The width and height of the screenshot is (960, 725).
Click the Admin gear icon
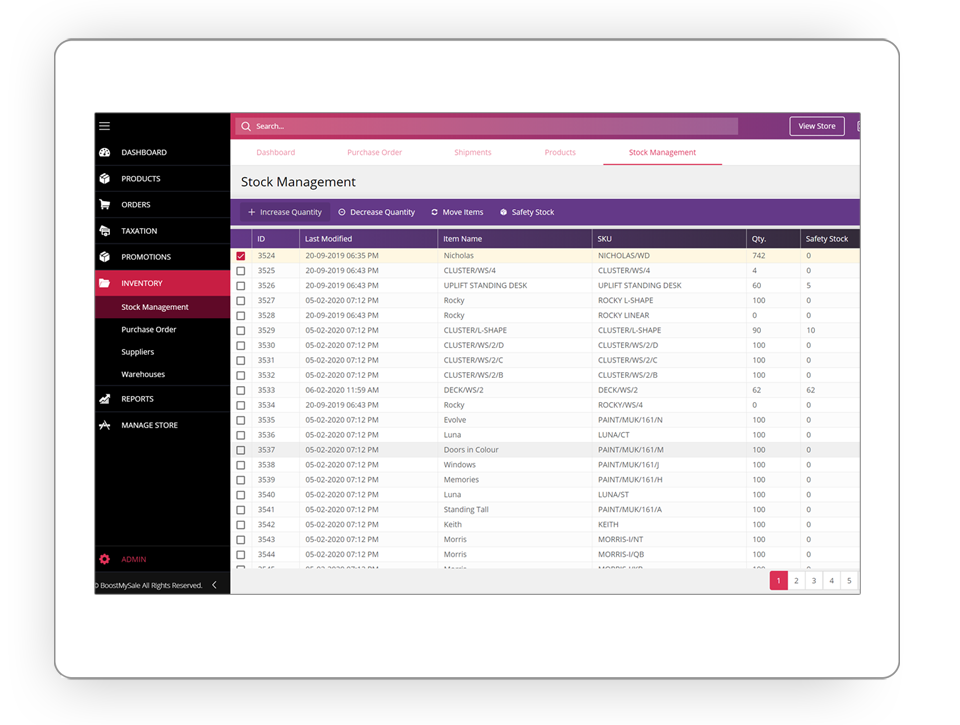coord(105,559)
